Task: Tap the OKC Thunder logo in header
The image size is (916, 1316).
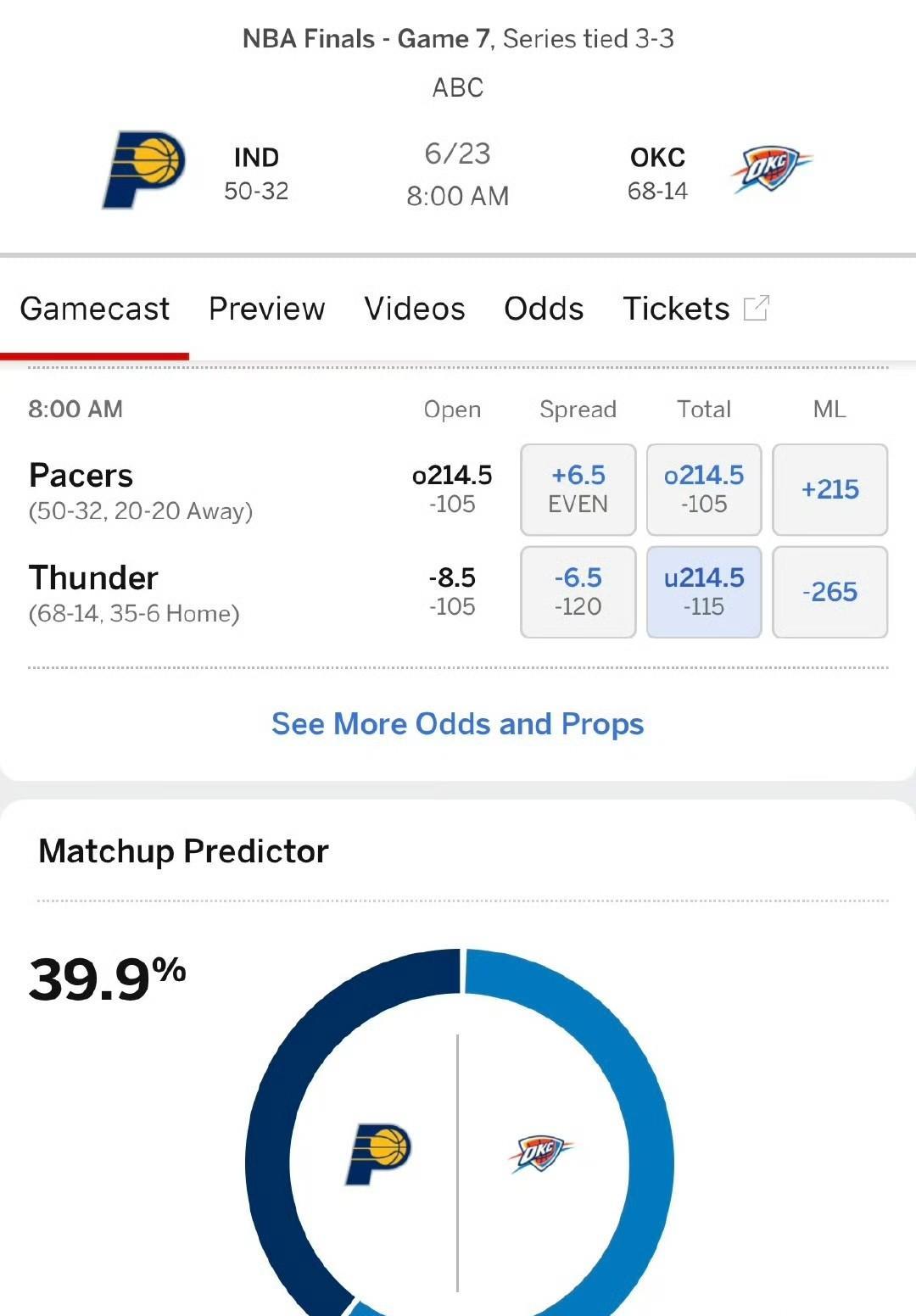Action: click(771, 169)
